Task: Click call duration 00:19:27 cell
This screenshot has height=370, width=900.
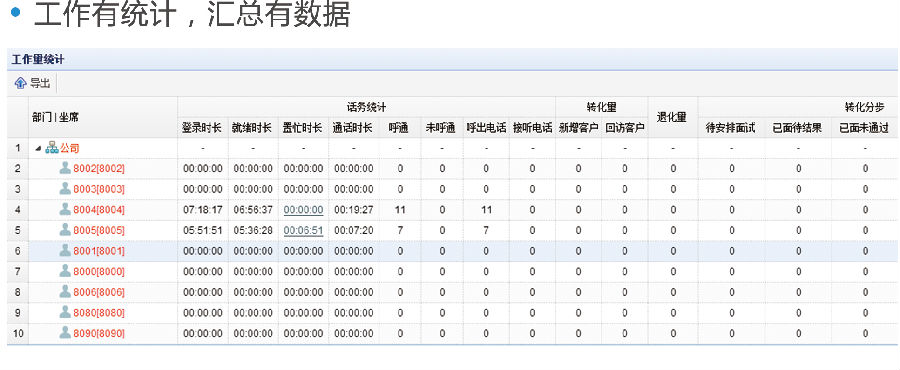Action: (x=354, y=210)
